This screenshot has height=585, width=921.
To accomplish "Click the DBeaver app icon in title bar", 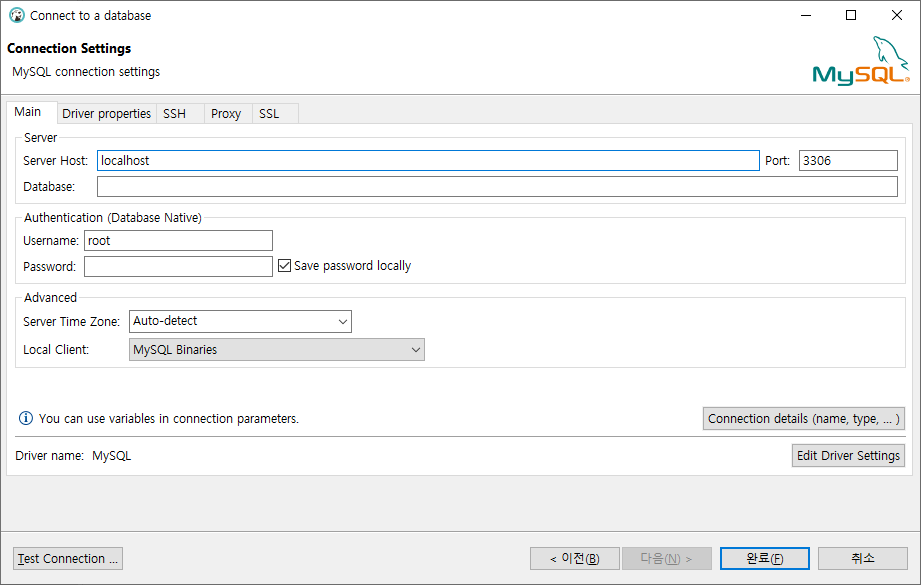I will [16, 15].
